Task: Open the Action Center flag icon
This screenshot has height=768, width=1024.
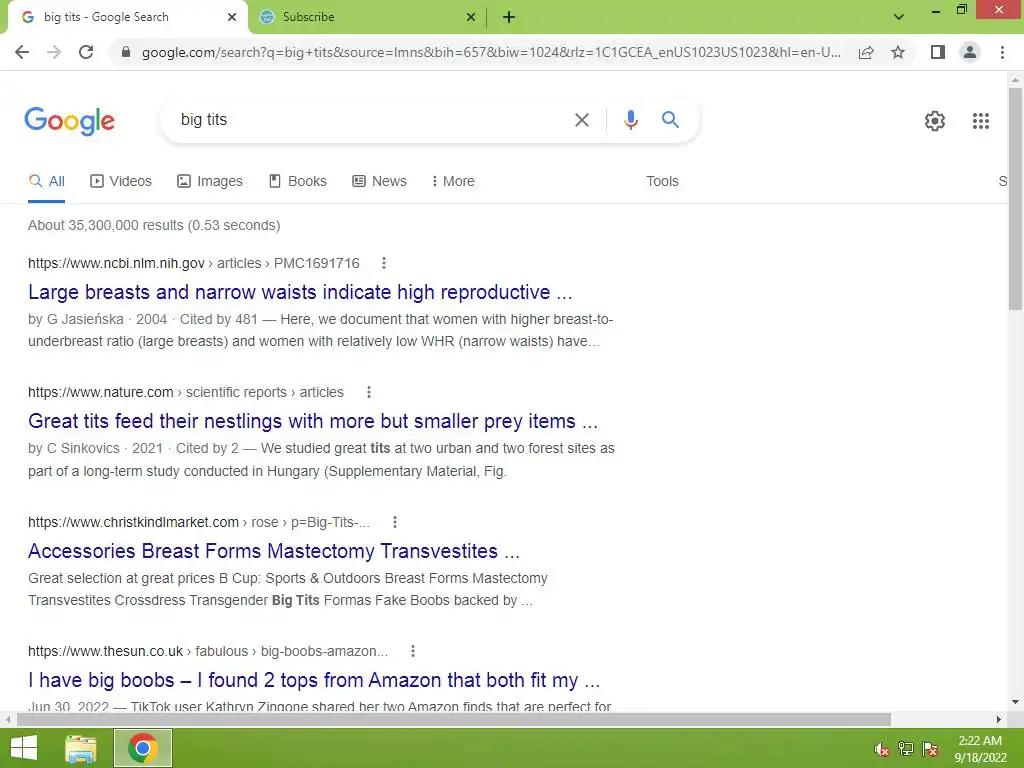Action: pyautogui.click(x=930, y=749)
